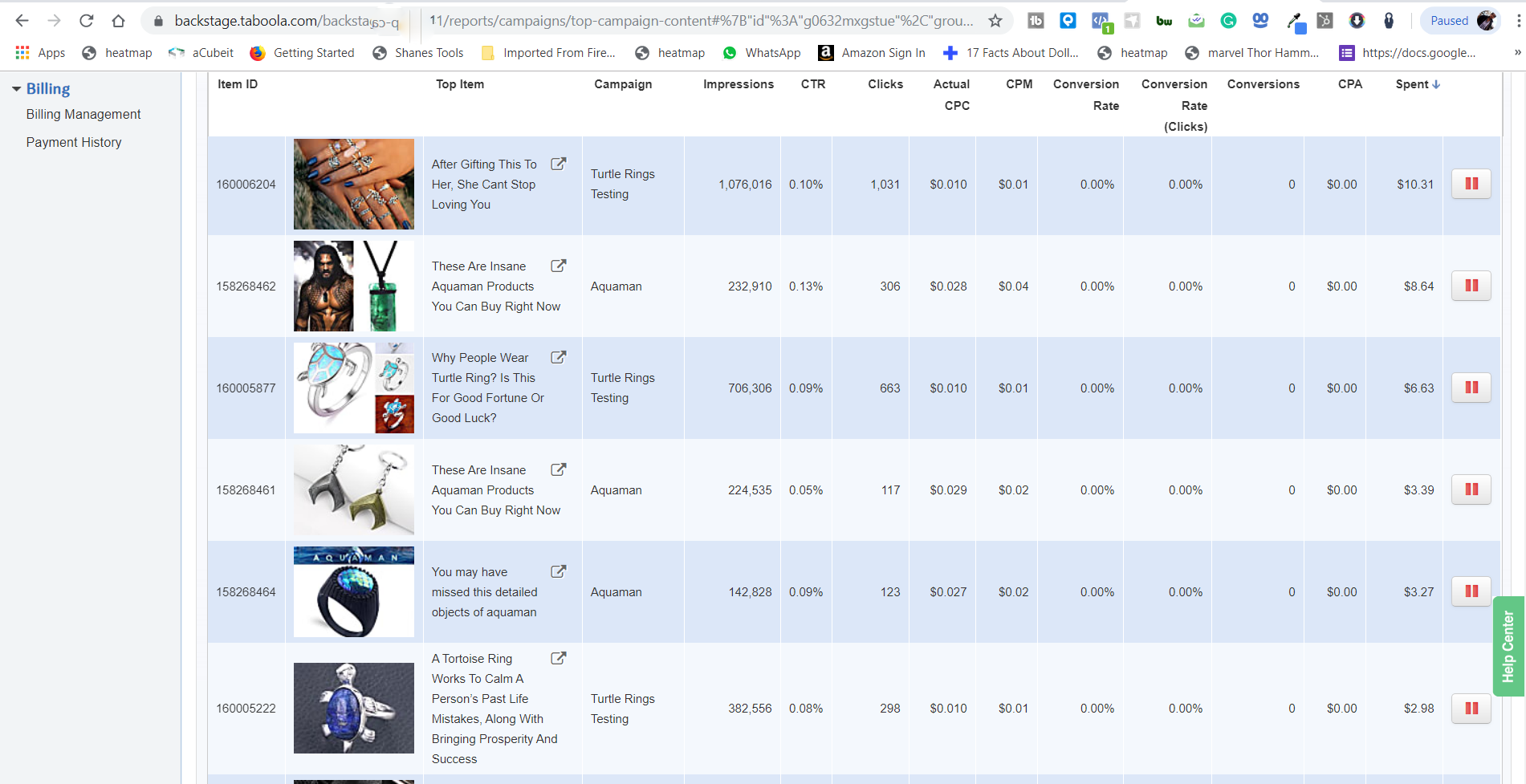The height and width of the screenshot is (784, 1526).
Task: Click spent value '$10.31'
Action: pyautogui.click(x=1415, y=185)
